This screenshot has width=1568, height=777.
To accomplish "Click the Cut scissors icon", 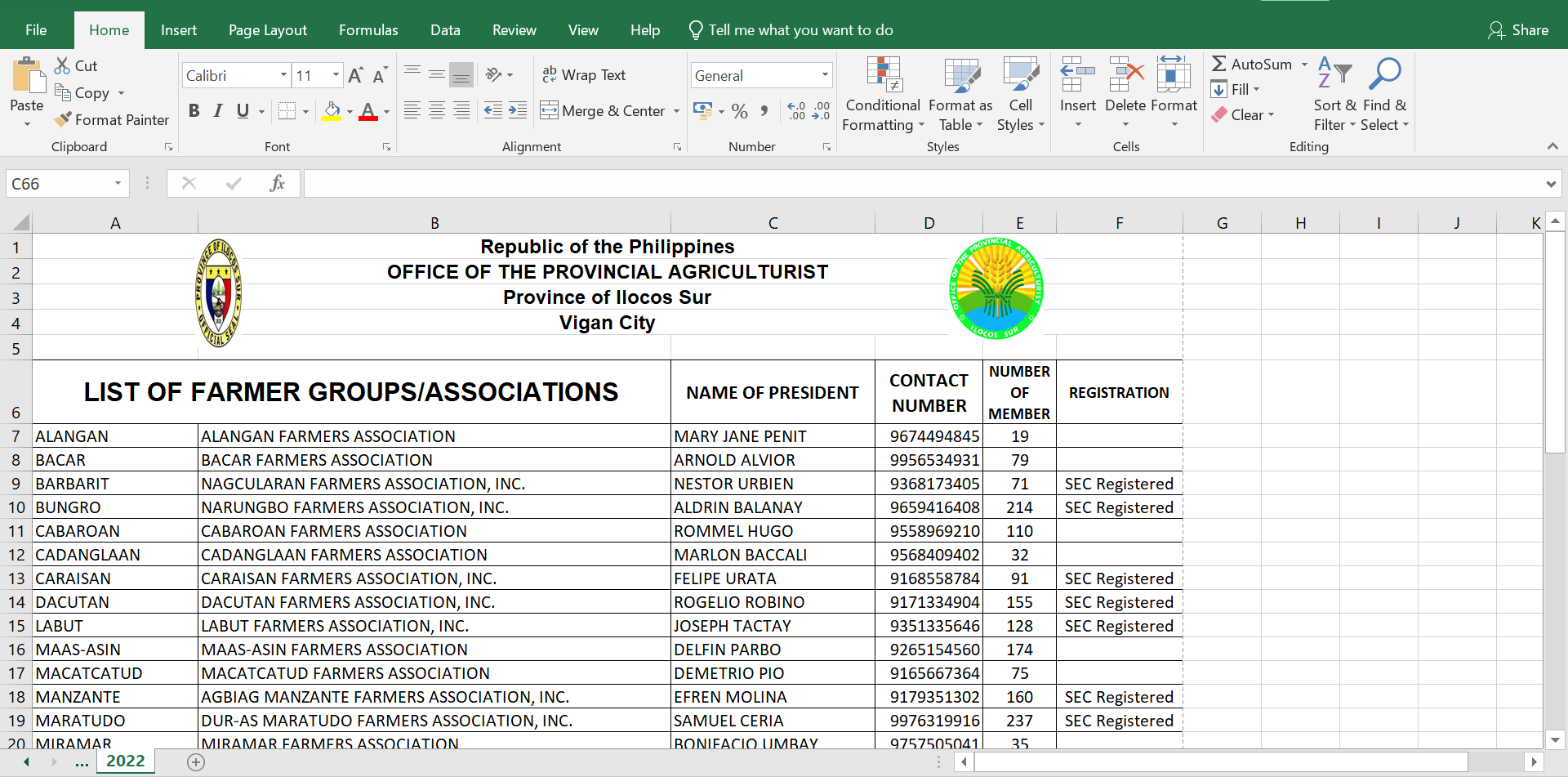I will pyautogui.click(x=62, y=65).
